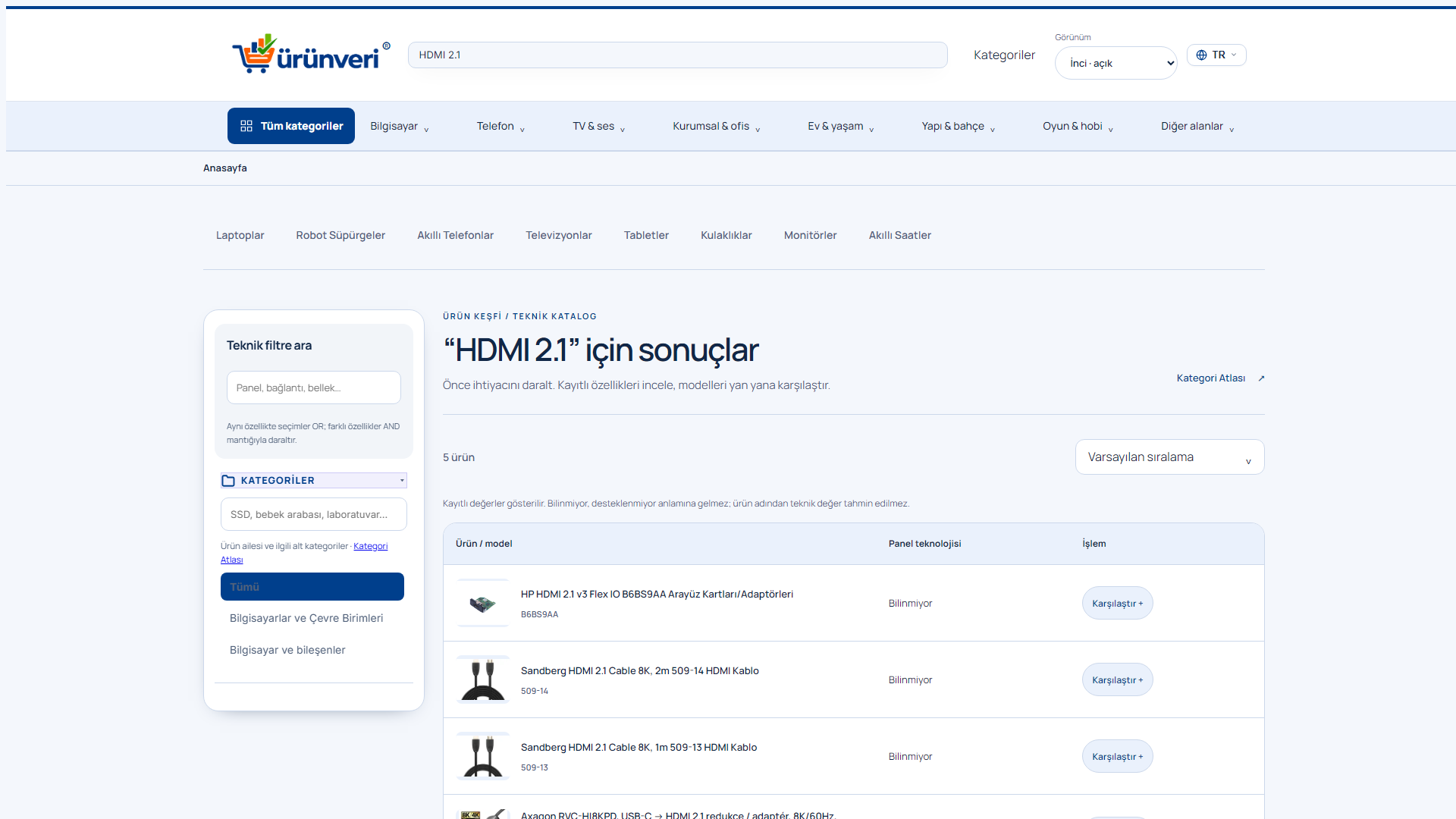Go to the Akıllı Saatler category
Viewport: 1456px width, 819px height.
900,235
